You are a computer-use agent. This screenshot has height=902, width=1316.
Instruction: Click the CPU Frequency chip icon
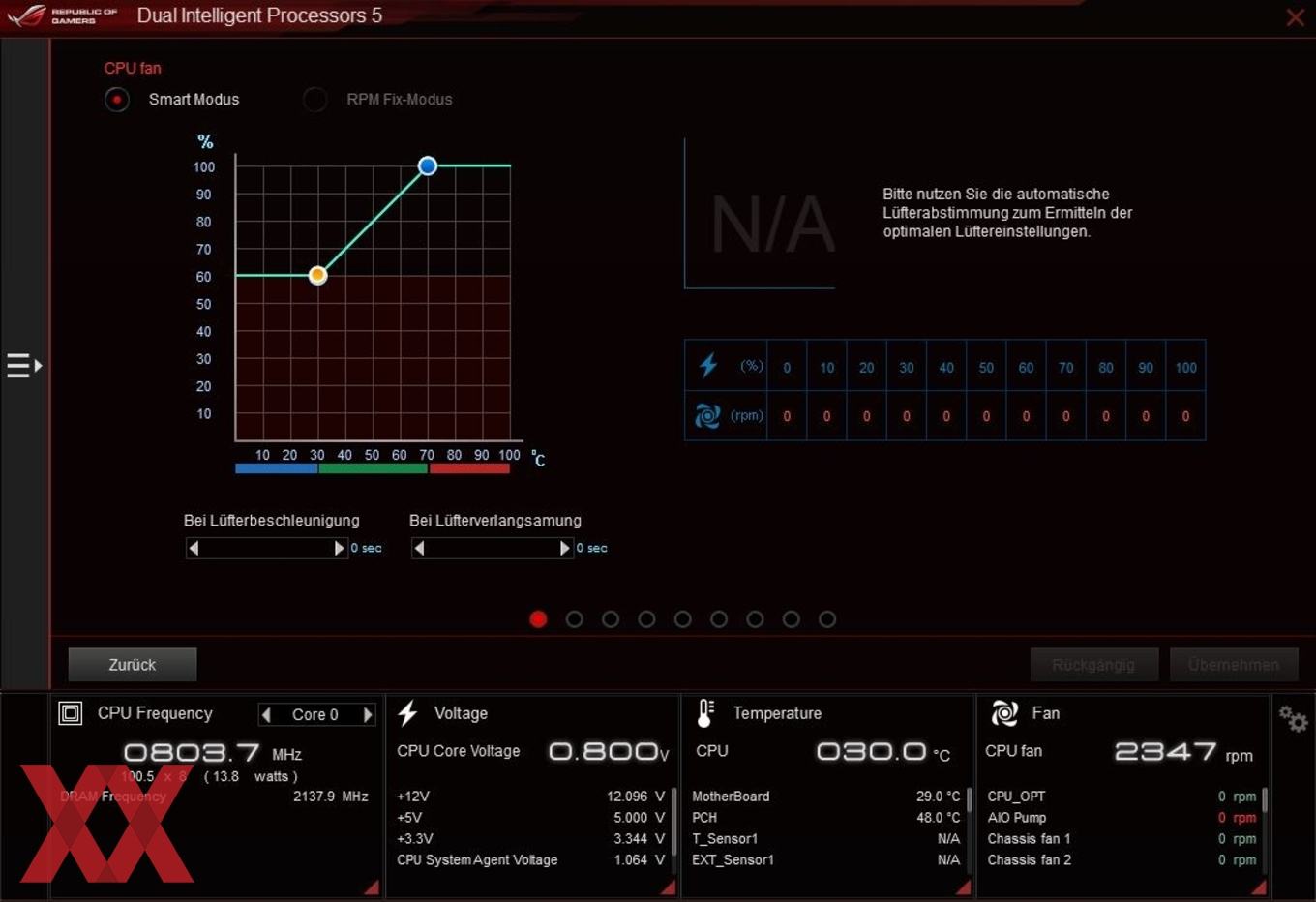(x=71, y=713)
